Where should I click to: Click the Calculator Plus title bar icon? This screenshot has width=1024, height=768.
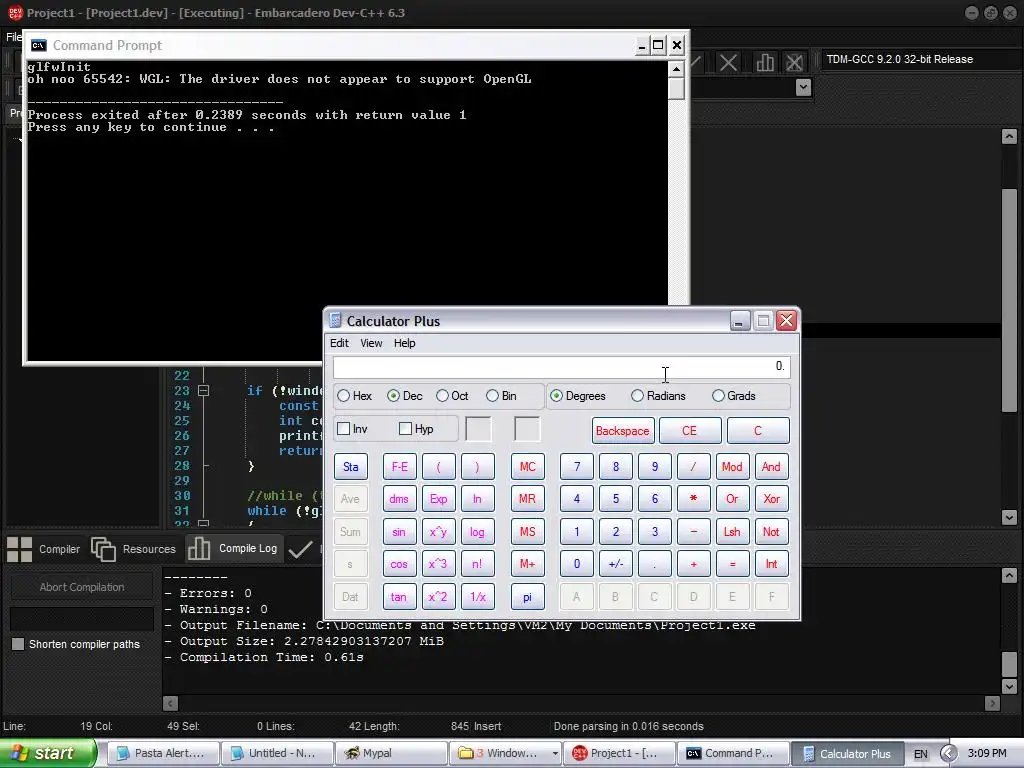[335, 321]
